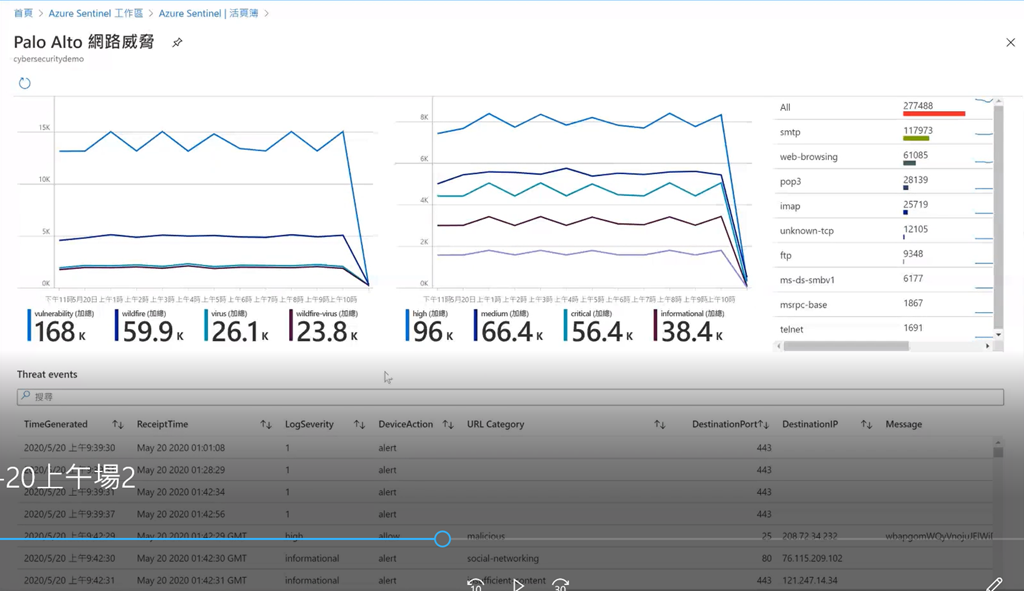Click the TimeGenerated cell 2020/5/20 上午9:42:30
1024x591 pixels.
coord(69,558)
